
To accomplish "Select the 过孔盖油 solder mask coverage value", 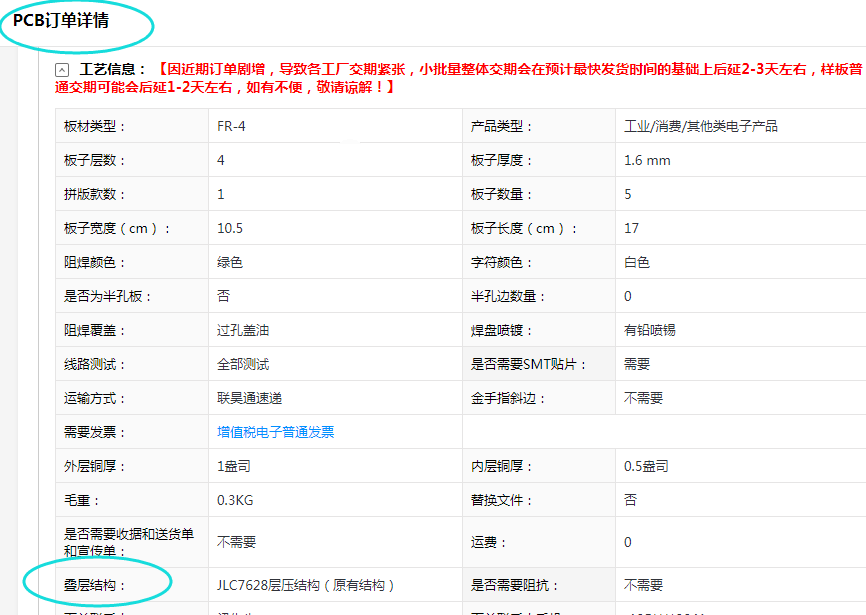I will click(x=243, y=330).
